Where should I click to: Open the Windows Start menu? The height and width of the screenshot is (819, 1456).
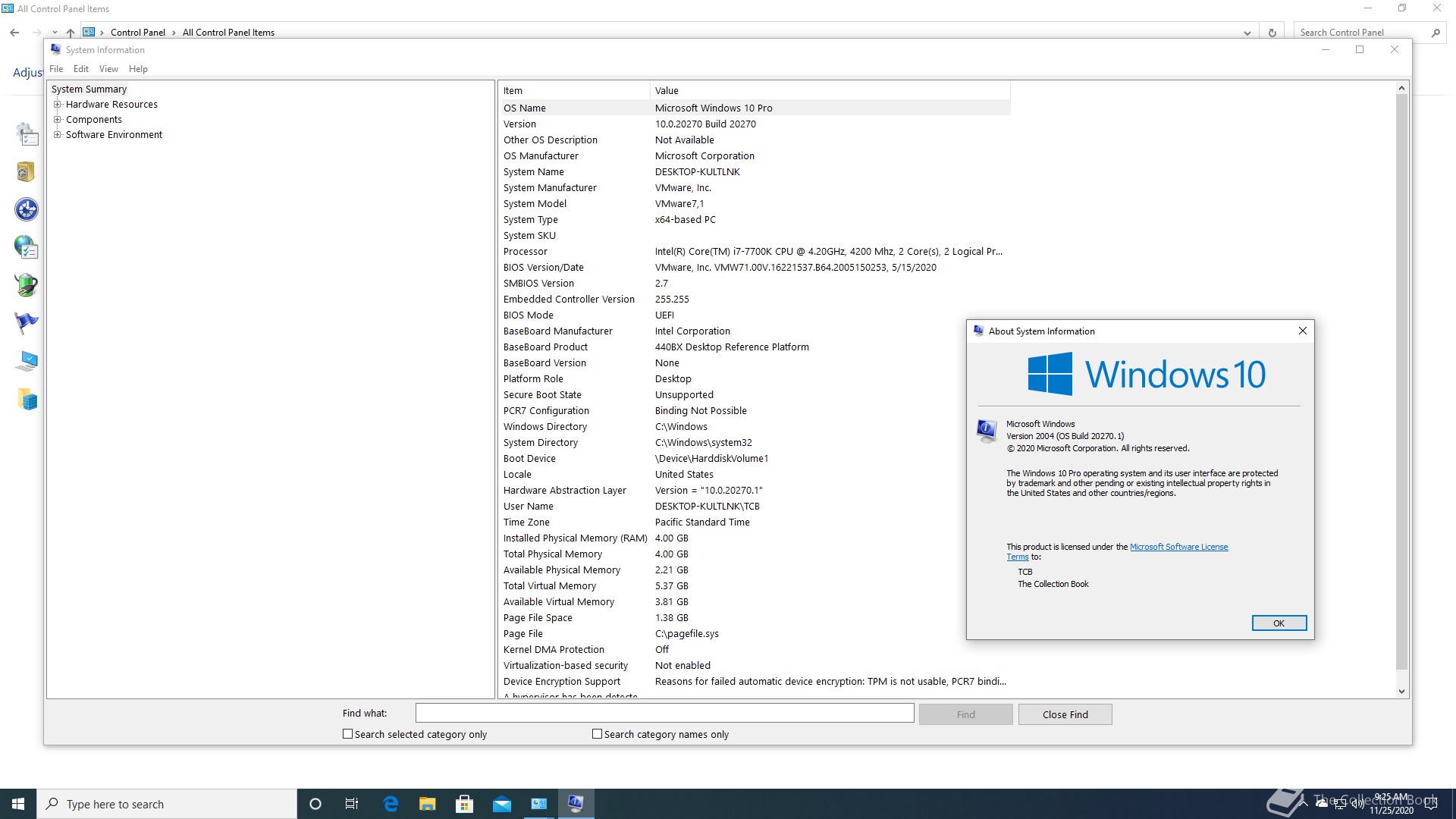[x=18, y=804]
